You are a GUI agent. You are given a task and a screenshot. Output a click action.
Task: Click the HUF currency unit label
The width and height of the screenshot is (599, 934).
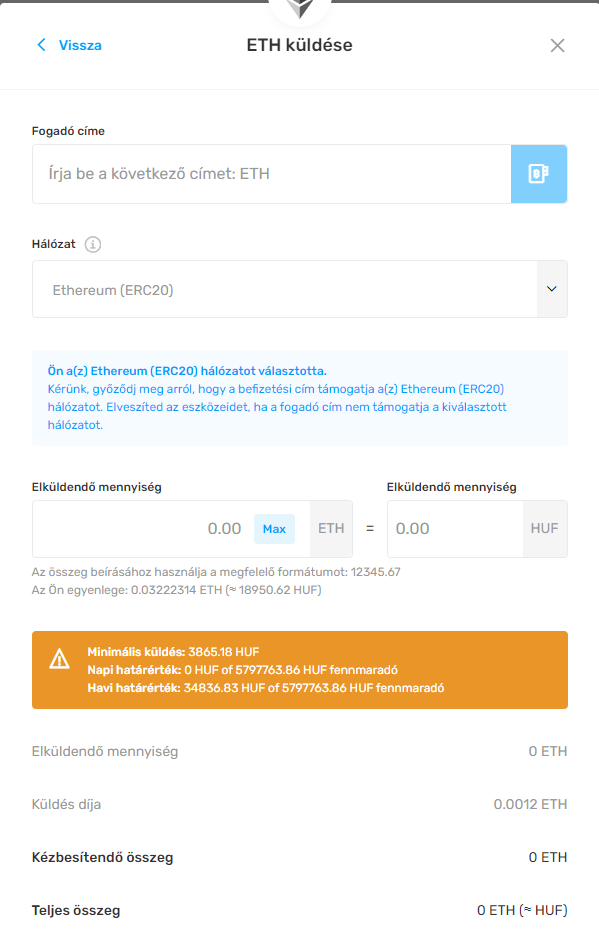click(x=545, y=529)
